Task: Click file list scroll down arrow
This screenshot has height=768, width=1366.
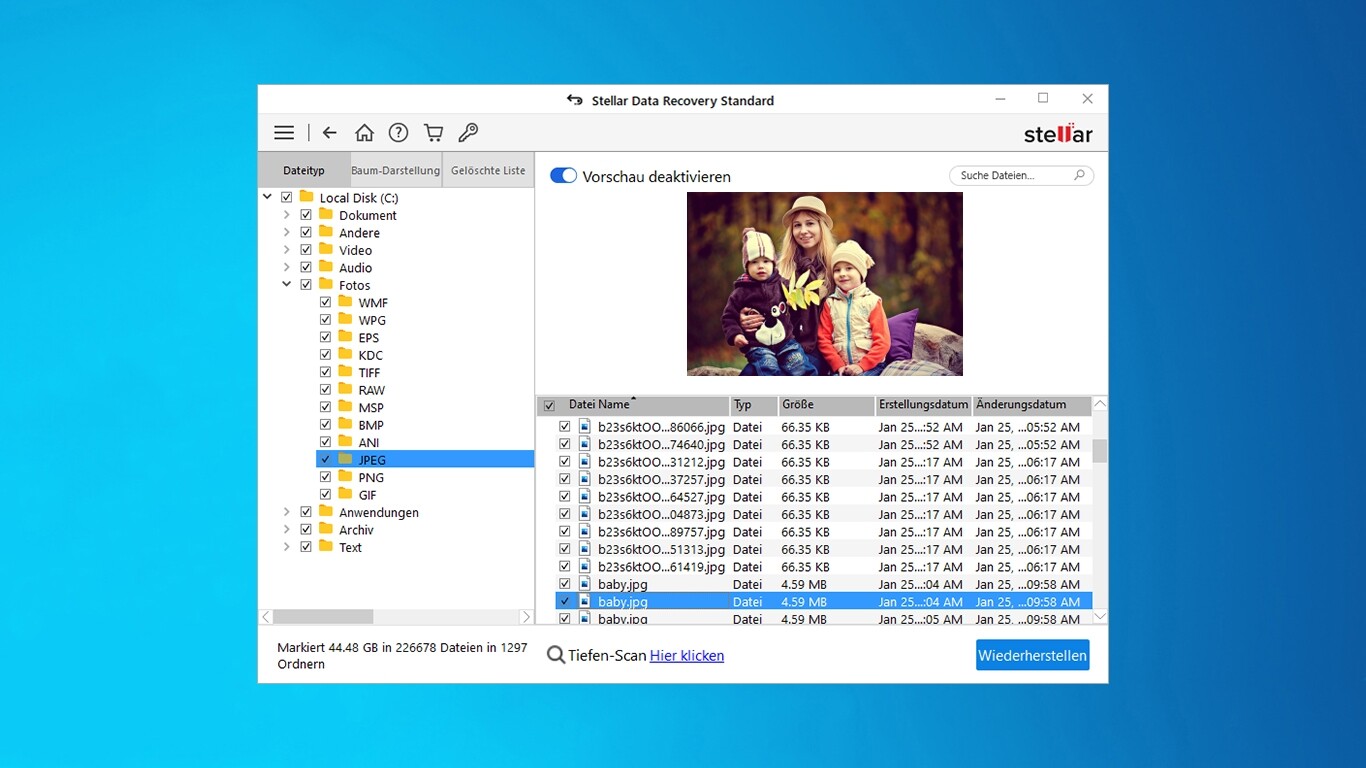Action: click(x=1100, y=617)
